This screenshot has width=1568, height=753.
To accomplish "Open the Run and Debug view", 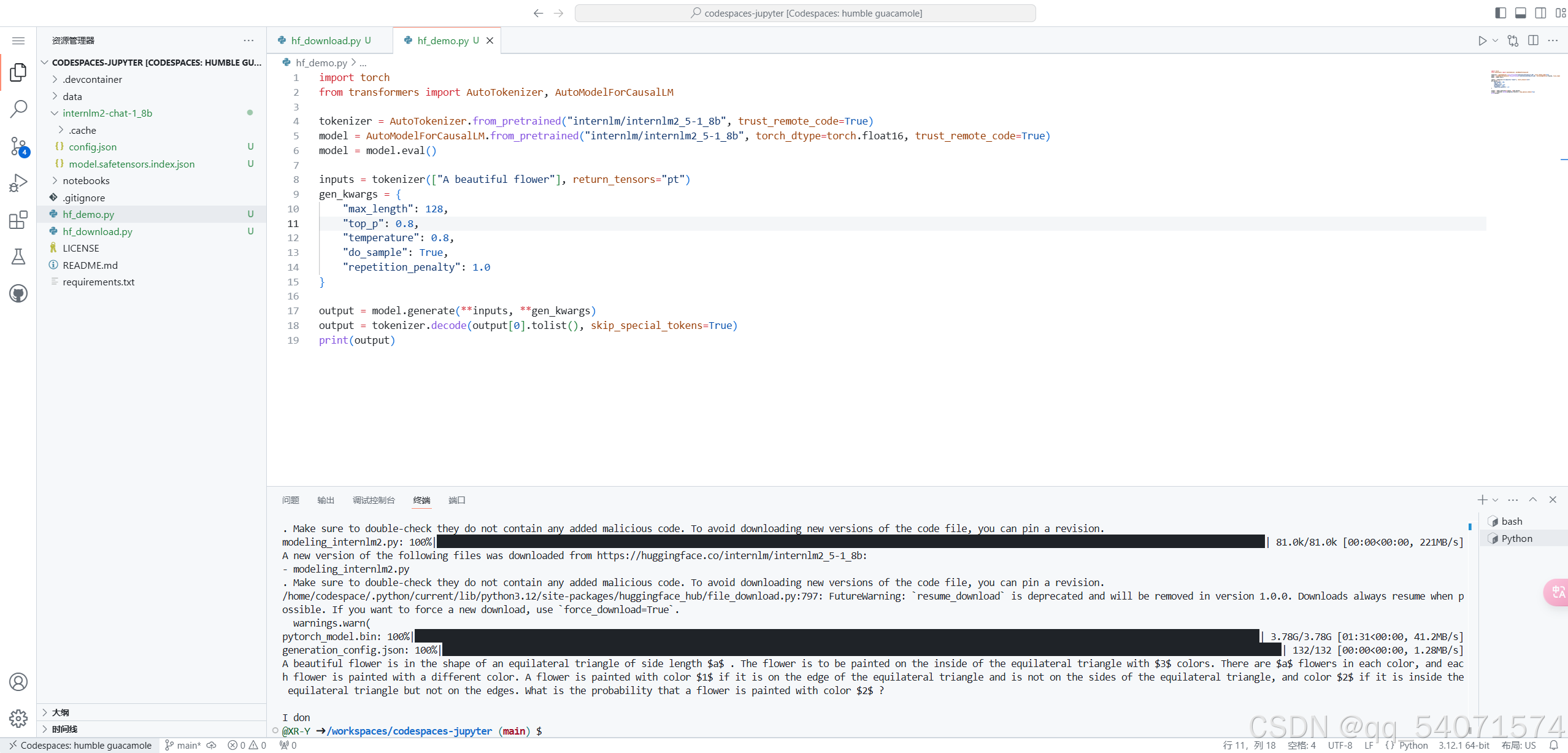I will click(x=18, y=183).
